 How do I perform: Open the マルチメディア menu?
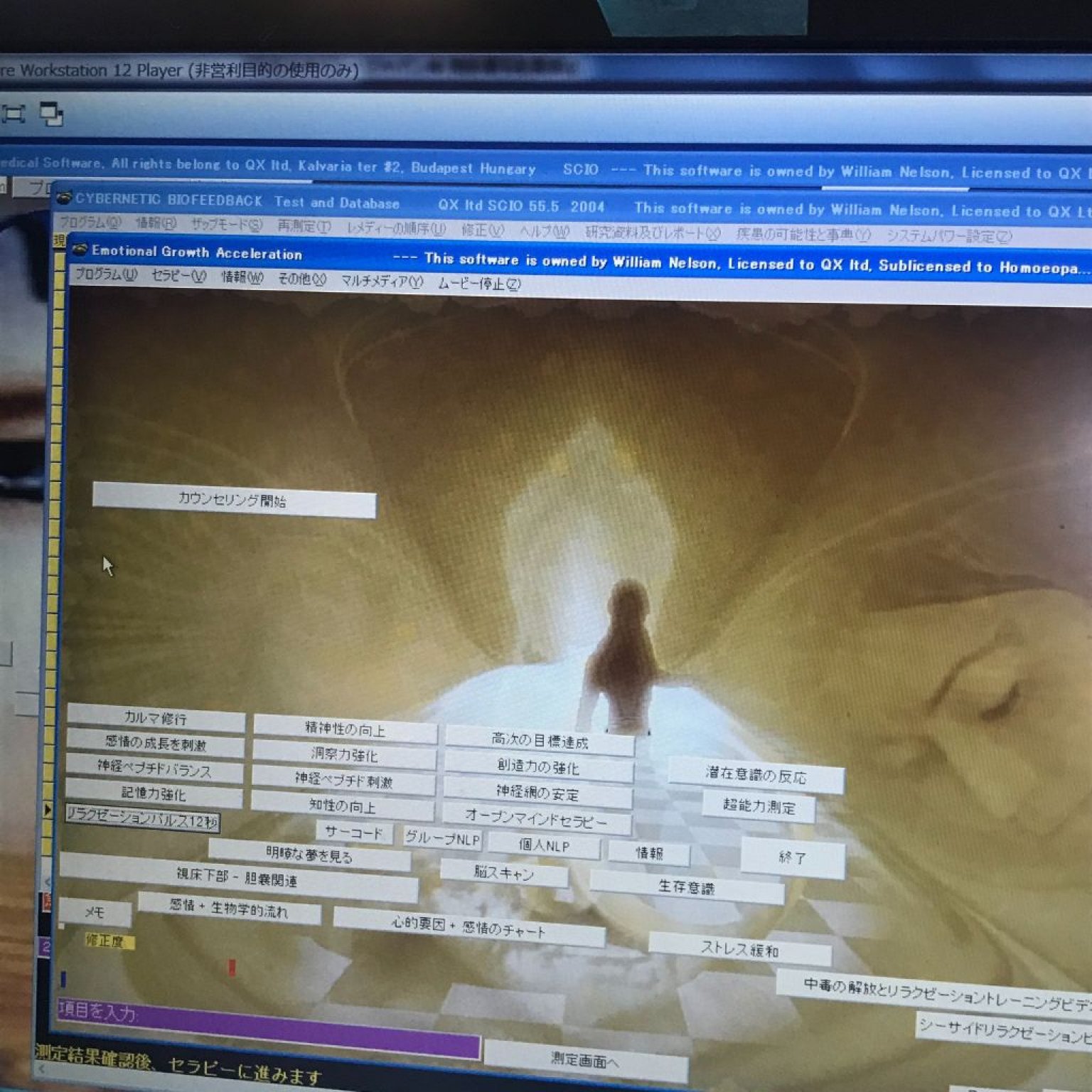pyautogui.click(x=382, y=281)
